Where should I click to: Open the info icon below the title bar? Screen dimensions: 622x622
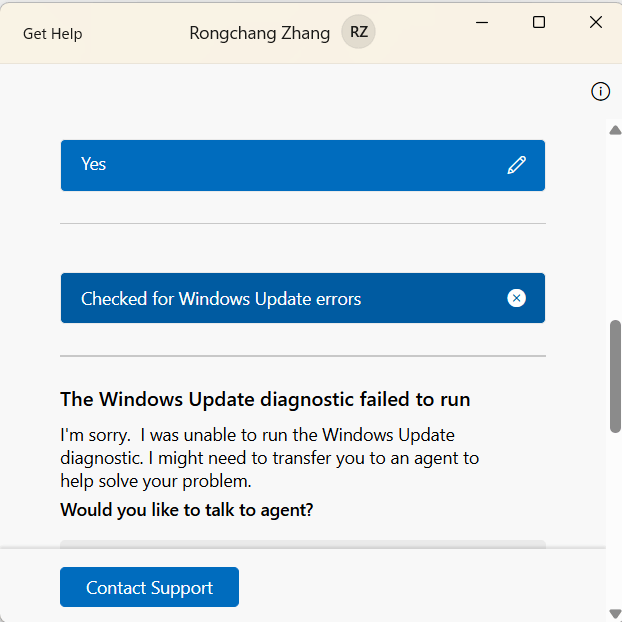click(x=600, y=92)
